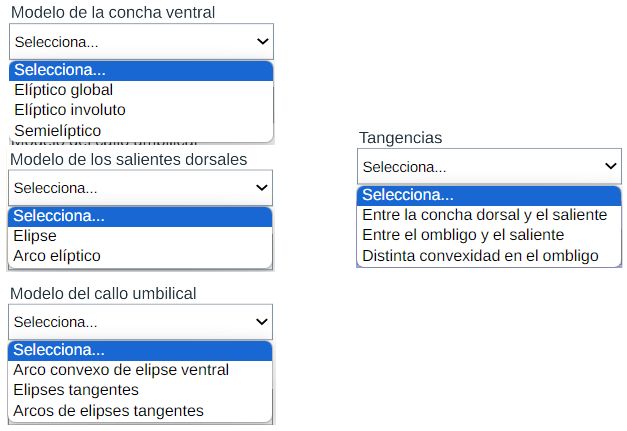Viewport: 627px width, 431px height.
Task: Click highlighted Selecciona... in salientes dorsales list
Action: click(141, 216)
